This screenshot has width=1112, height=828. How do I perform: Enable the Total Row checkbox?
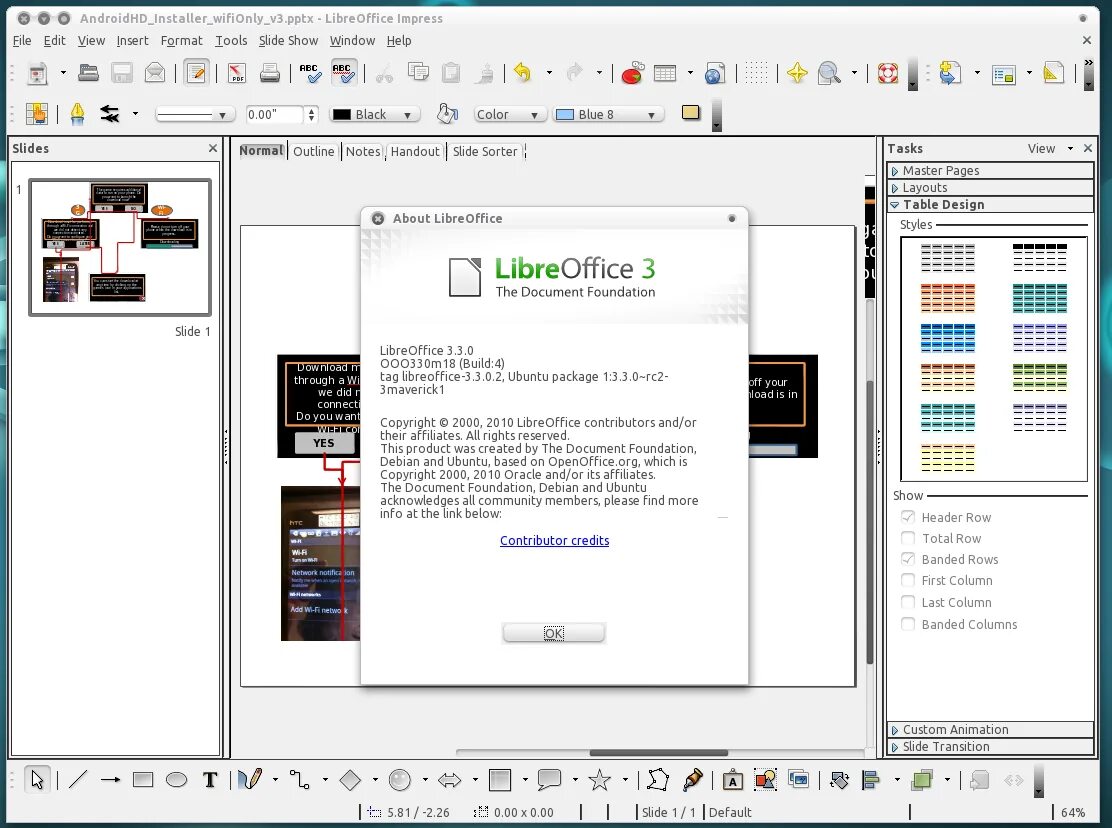908,538
